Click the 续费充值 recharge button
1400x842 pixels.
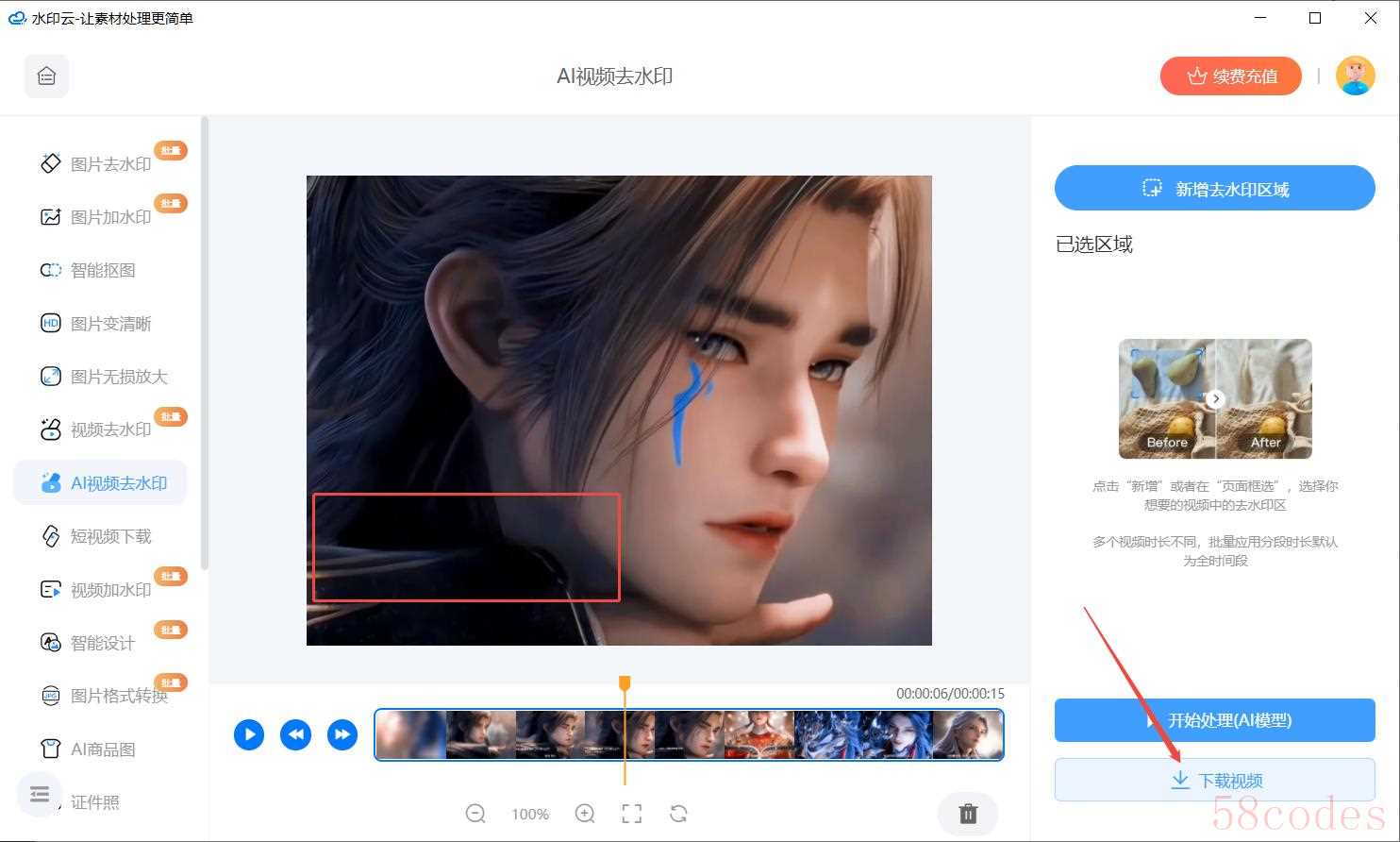click(x=1231, y=76)
